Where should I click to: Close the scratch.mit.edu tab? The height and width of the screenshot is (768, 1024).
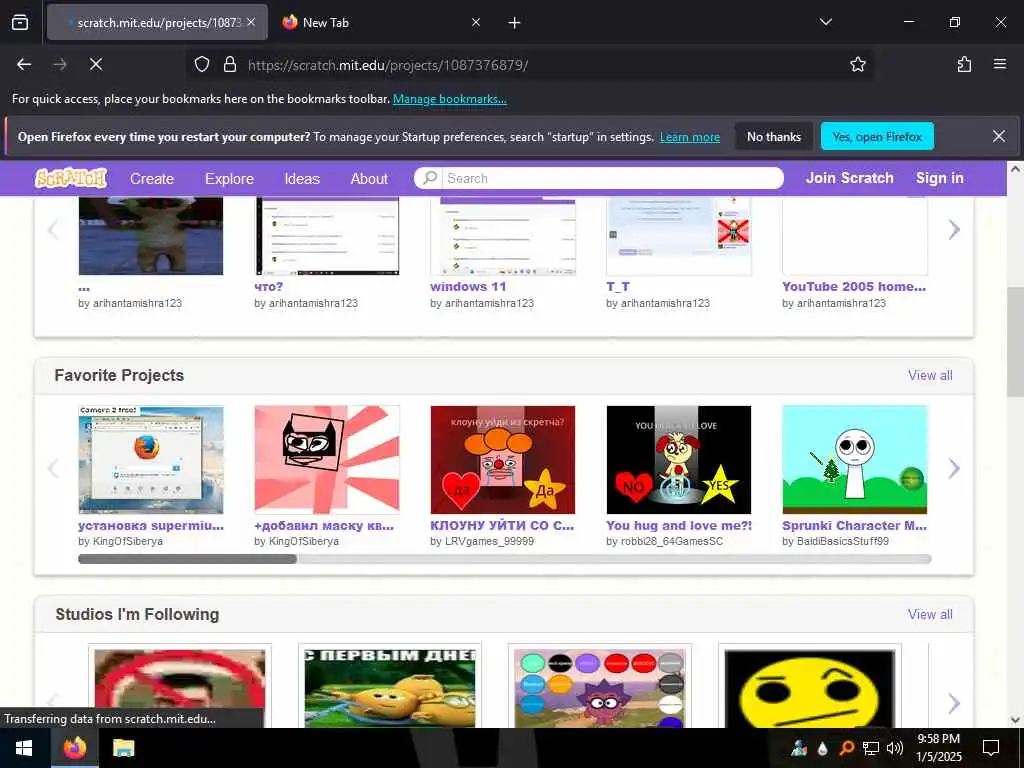coord(251,22)
